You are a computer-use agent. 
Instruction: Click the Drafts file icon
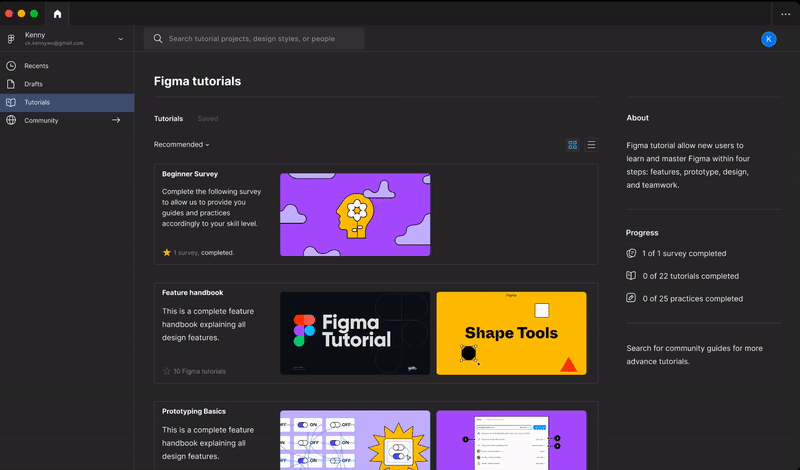pyautogui.click(x=11, y=84)
